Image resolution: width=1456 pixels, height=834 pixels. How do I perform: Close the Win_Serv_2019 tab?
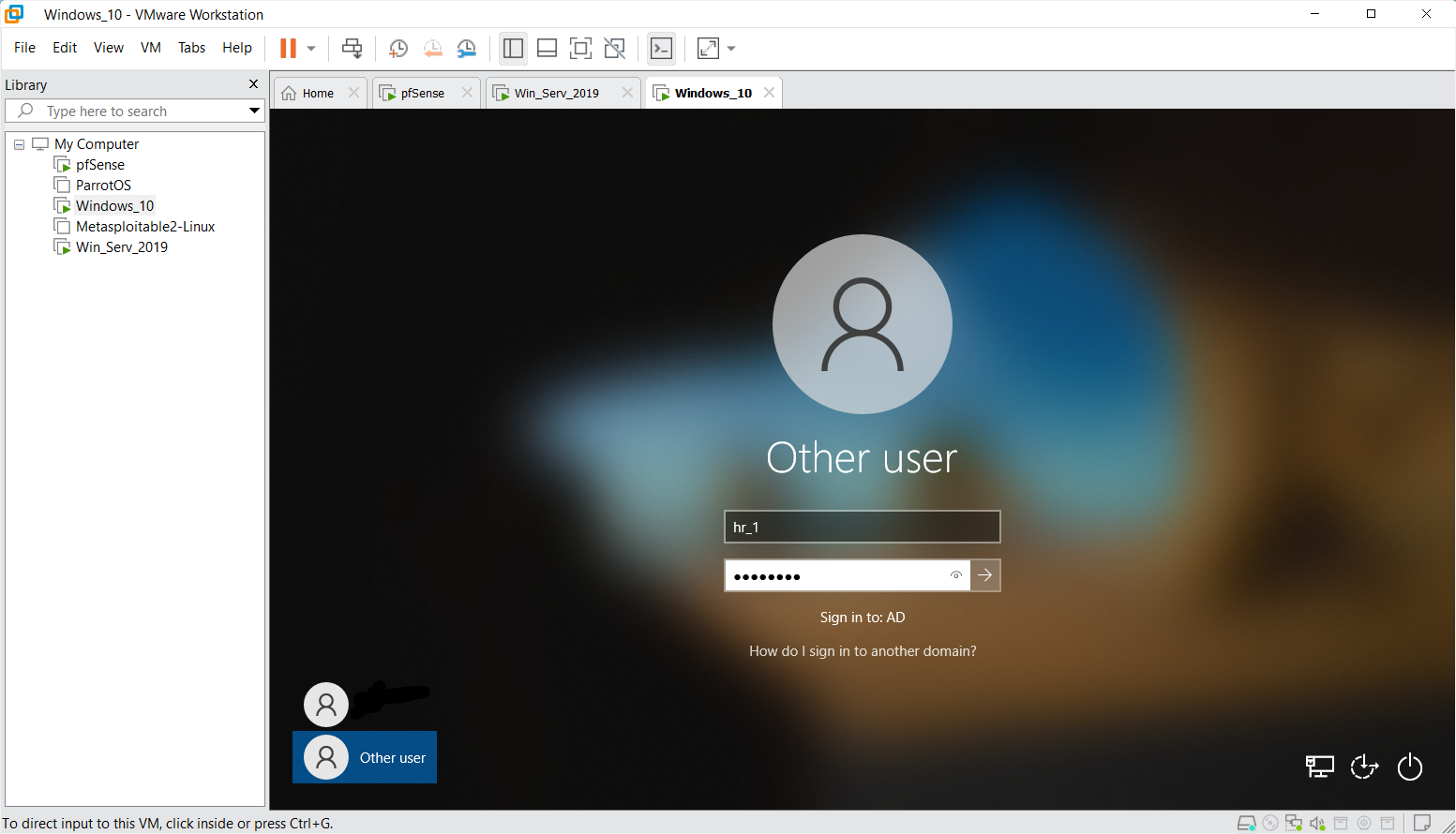click(628, 93)
